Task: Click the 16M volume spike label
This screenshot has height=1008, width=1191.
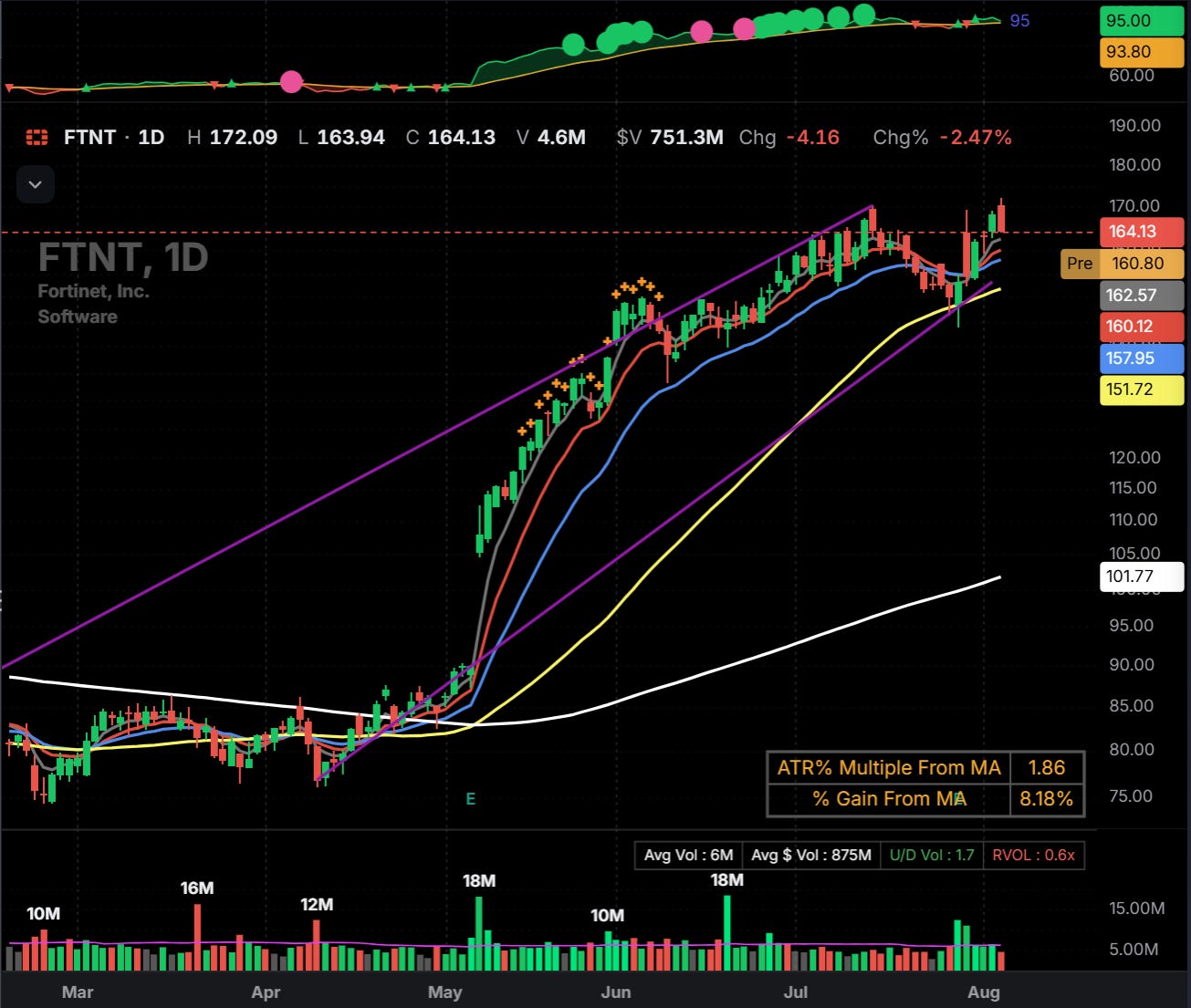Action: 197,888
